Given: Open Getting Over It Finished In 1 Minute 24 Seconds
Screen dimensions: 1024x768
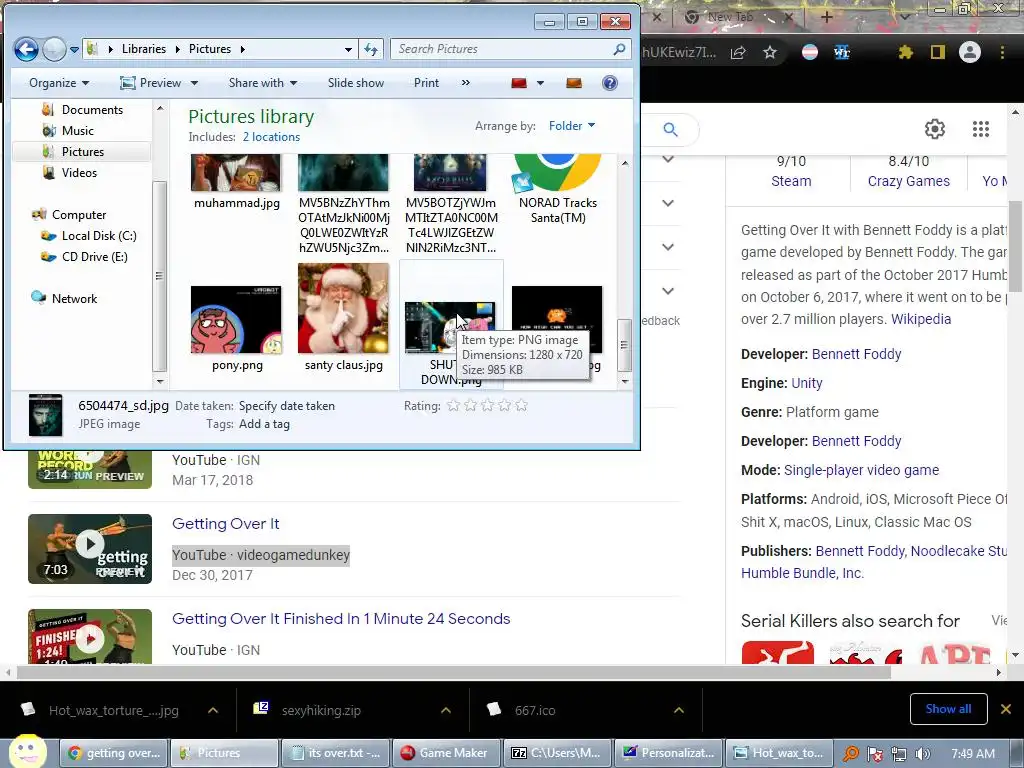Looking at the screenshot, I should click(x=341, y=618).
